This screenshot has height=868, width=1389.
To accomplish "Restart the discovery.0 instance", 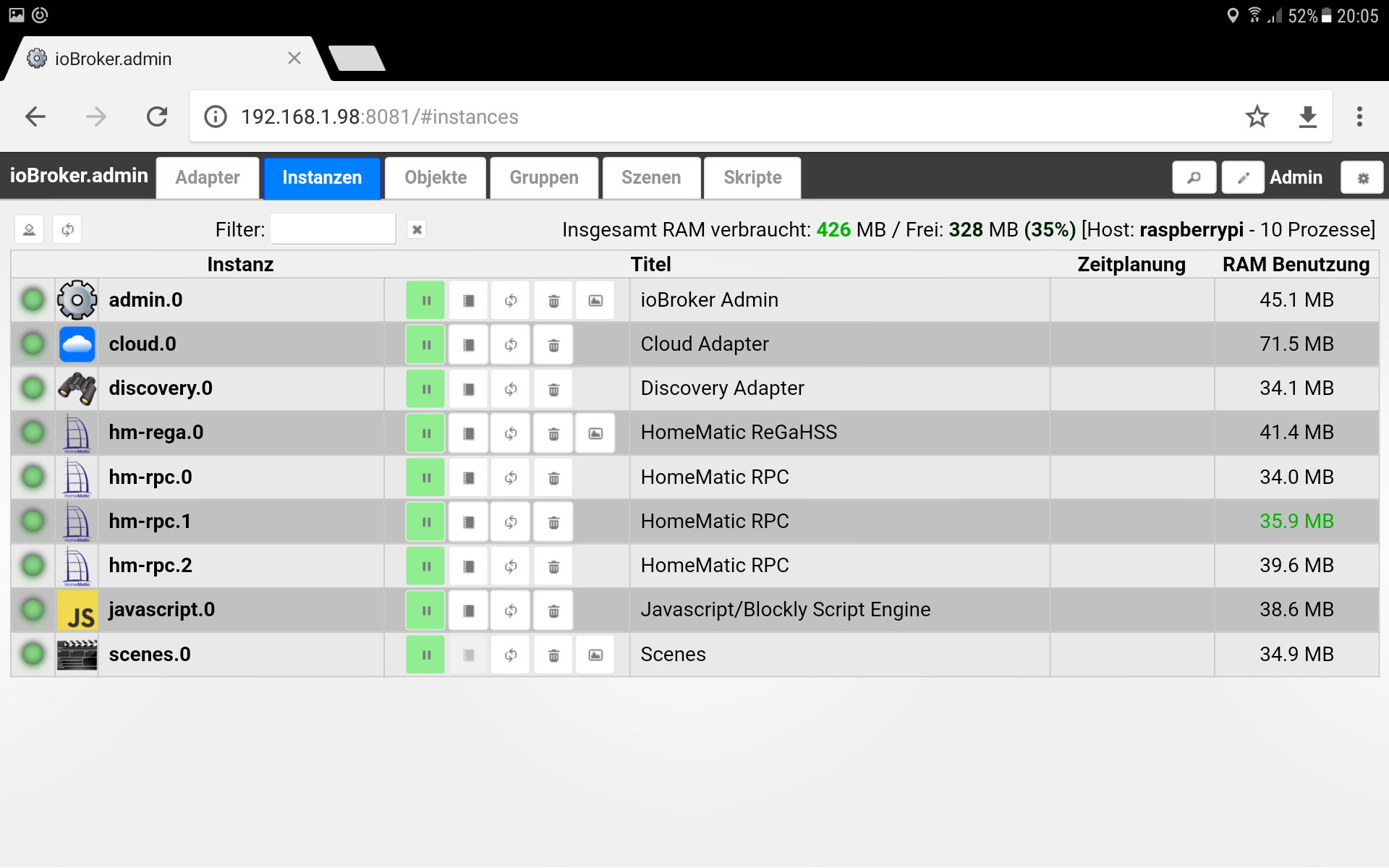I will tap(511, 389).
